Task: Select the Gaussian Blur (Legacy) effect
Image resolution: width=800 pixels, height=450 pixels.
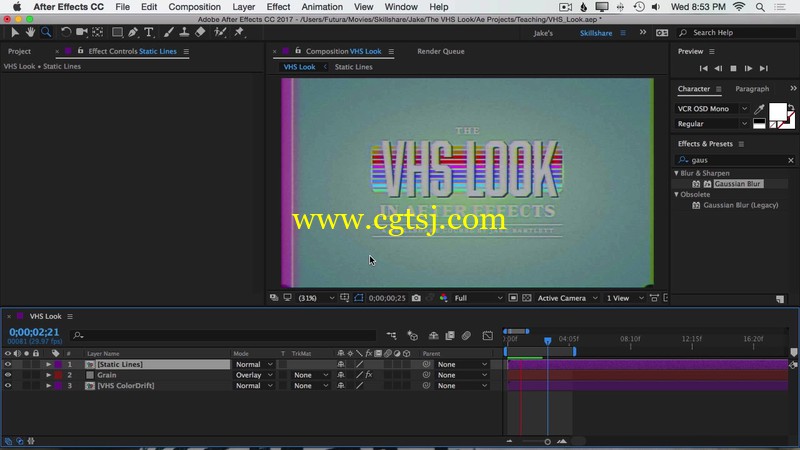Action: click(x=741, y=205)
